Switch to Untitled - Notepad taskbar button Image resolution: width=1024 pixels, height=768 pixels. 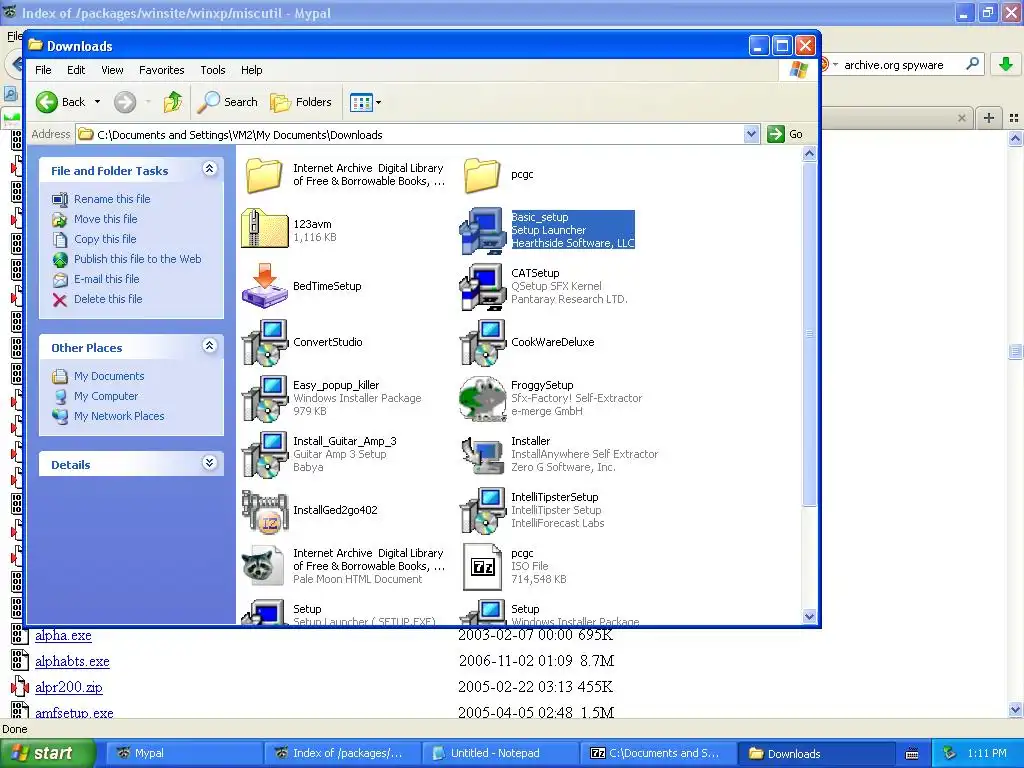click(502, 753)
